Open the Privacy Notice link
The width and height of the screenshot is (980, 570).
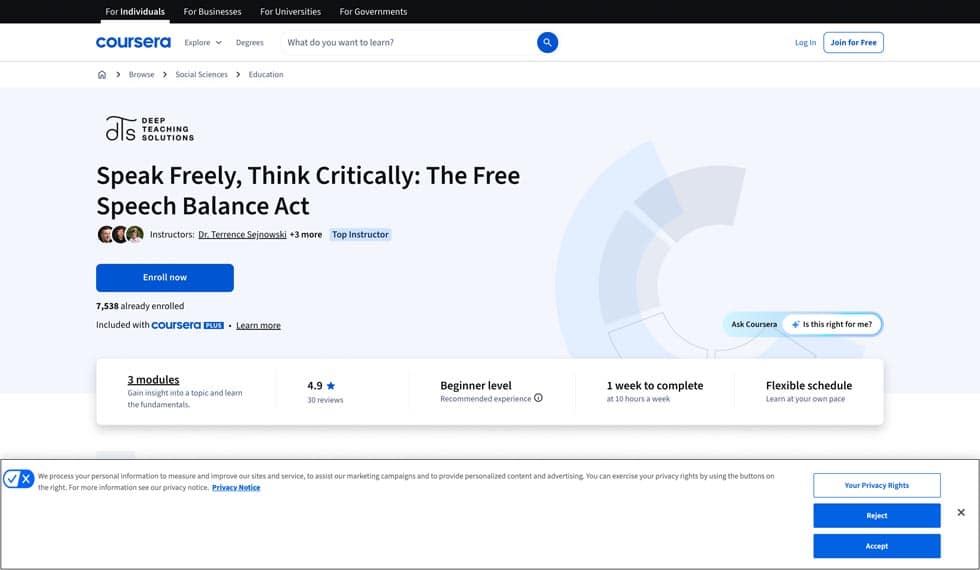[236, 488]
